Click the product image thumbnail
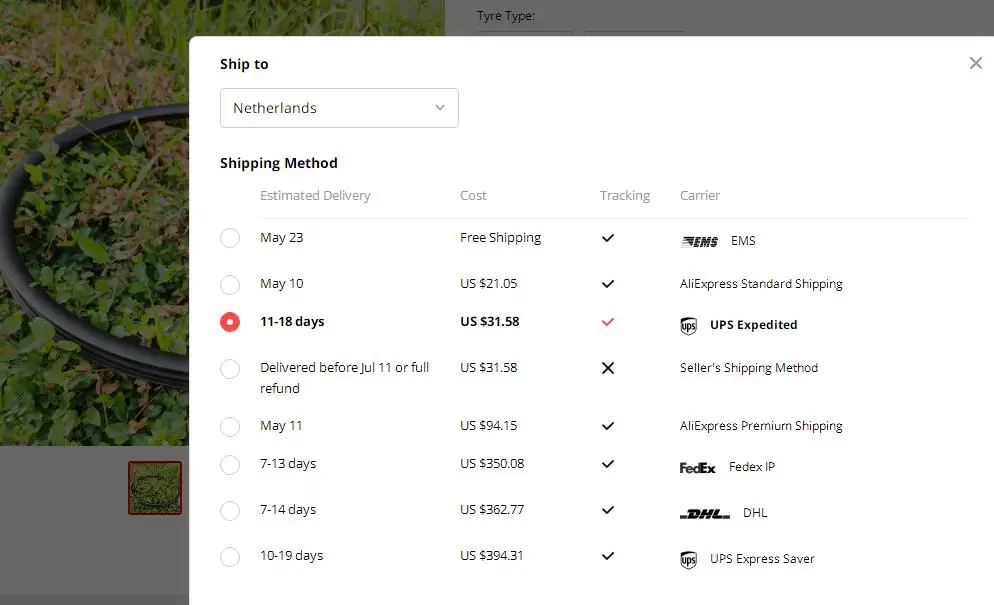This screenshot has width=994, height=605. 155,488
